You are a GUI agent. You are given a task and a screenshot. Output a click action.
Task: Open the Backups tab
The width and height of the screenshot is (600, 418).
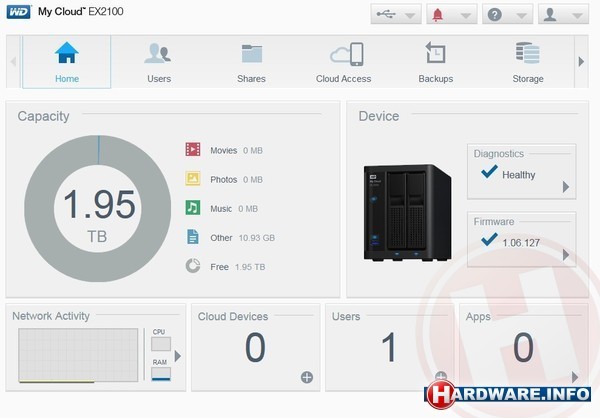[435, 62]
